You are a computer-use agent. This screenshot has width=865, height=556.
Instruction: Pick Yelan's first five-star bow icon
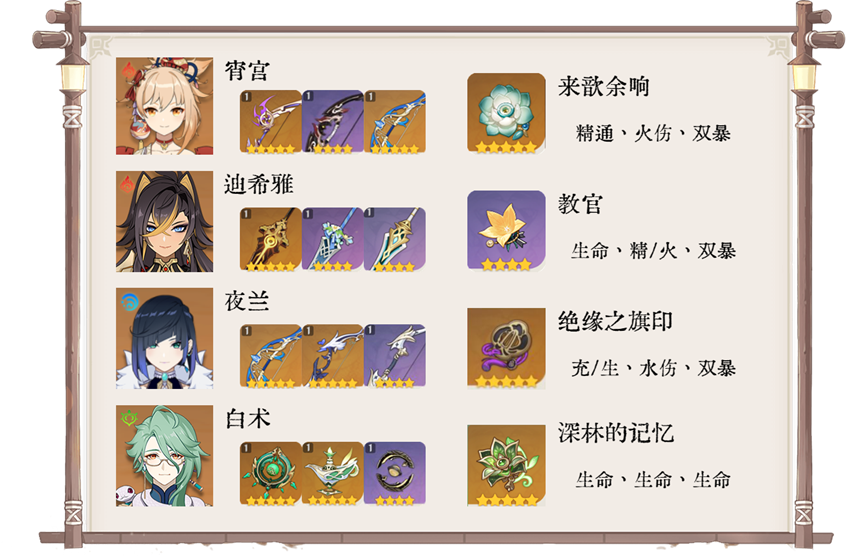click(271, 356)
